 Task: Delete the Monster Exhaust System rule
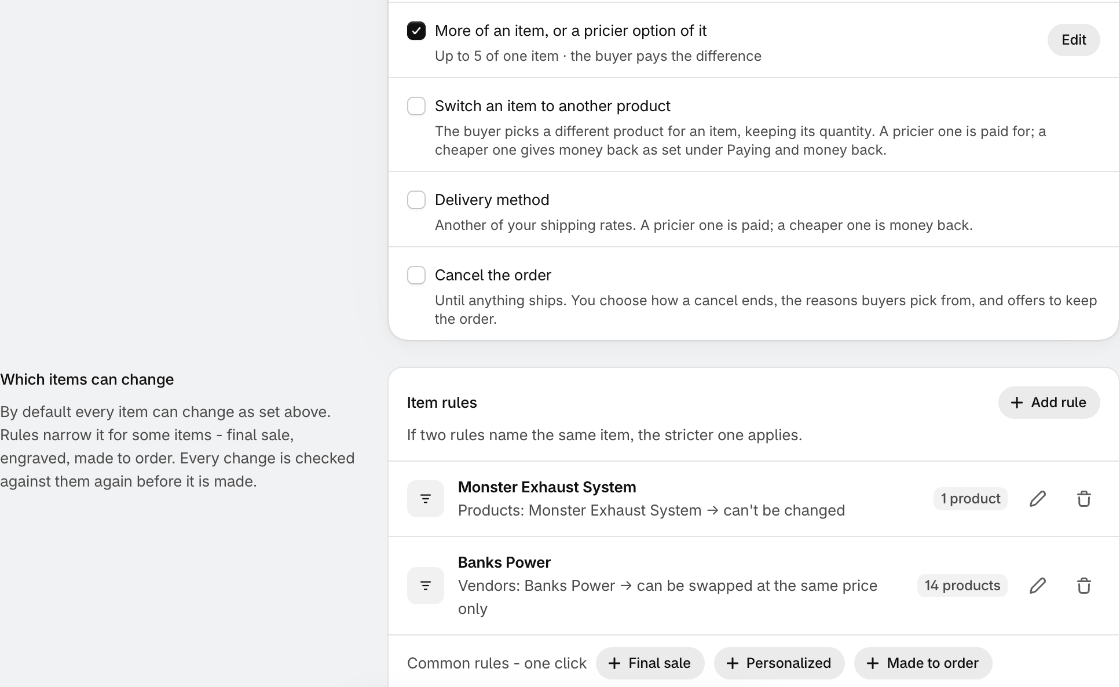click(x=1084, y=498)
